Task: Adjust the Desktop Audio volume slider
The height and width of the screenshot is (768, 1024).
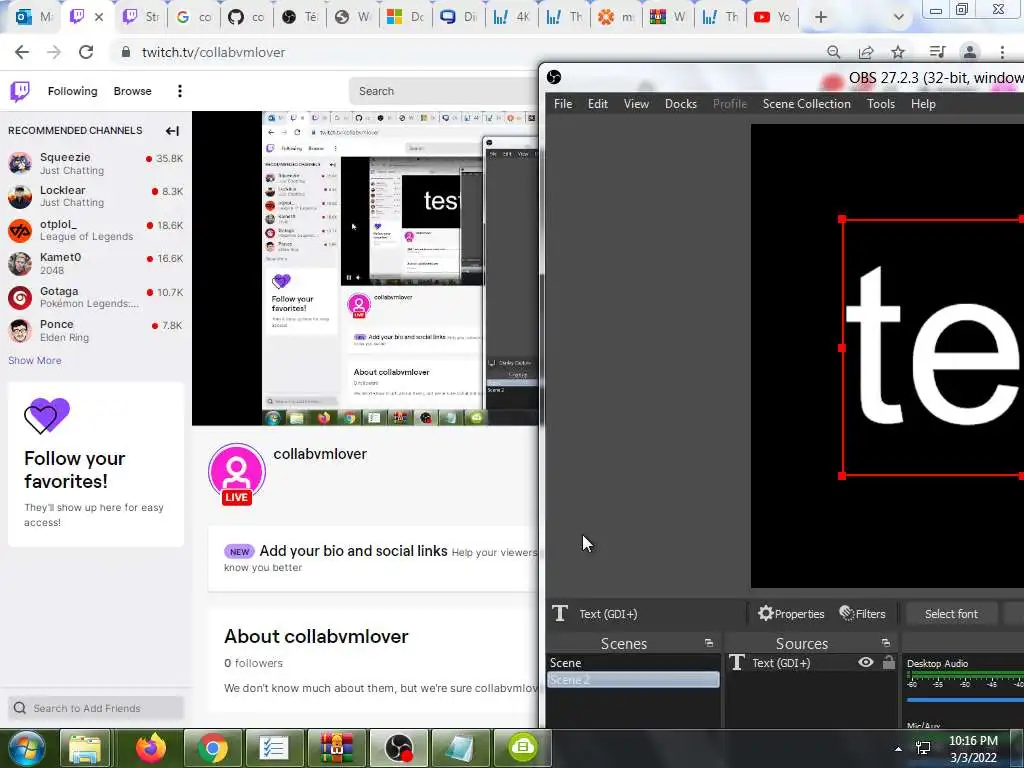Action: [x=965, y=700]
